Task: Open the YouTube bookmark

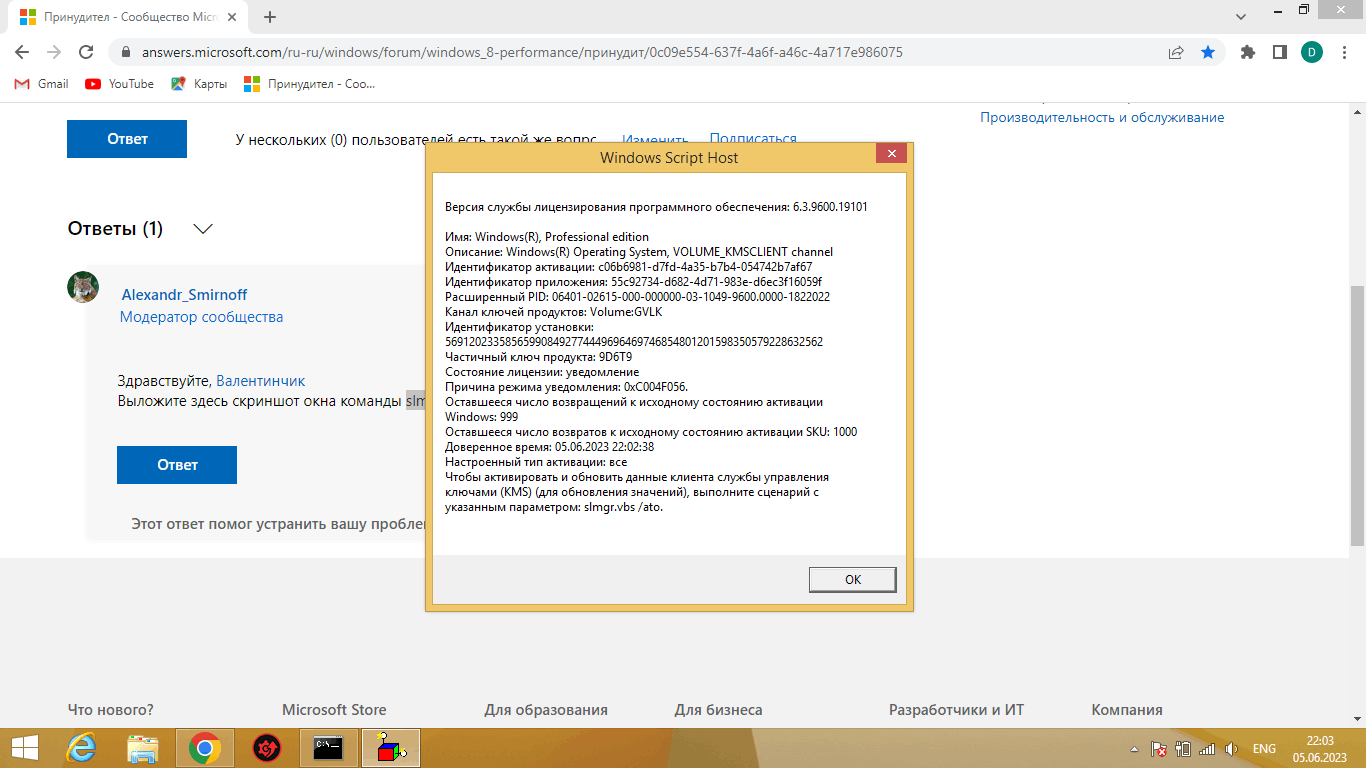Action: point(120,84)
